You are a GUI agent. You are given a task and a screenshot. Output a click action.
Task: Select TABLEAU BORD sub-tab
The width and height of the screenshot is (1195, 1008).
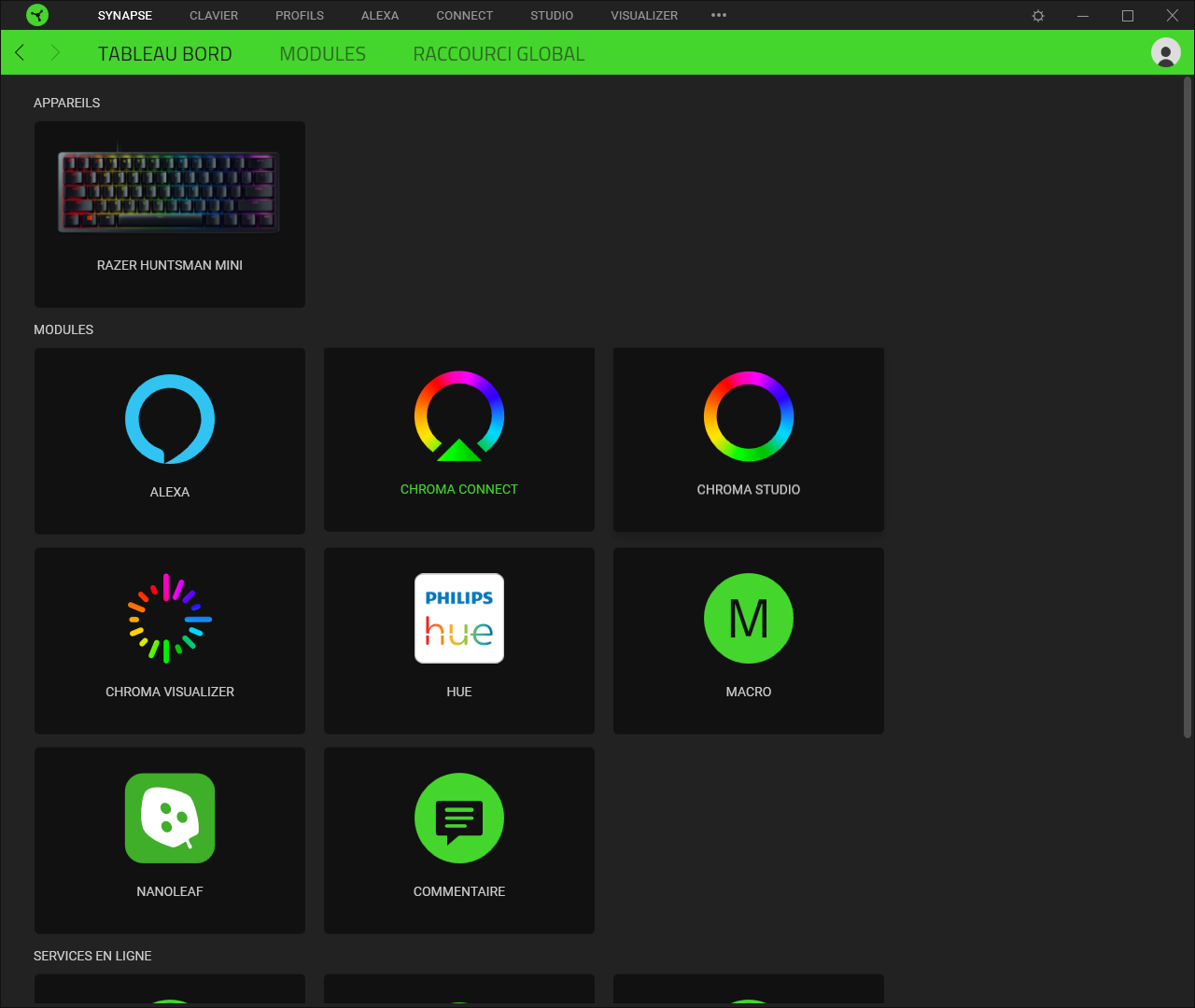(165, 54)
